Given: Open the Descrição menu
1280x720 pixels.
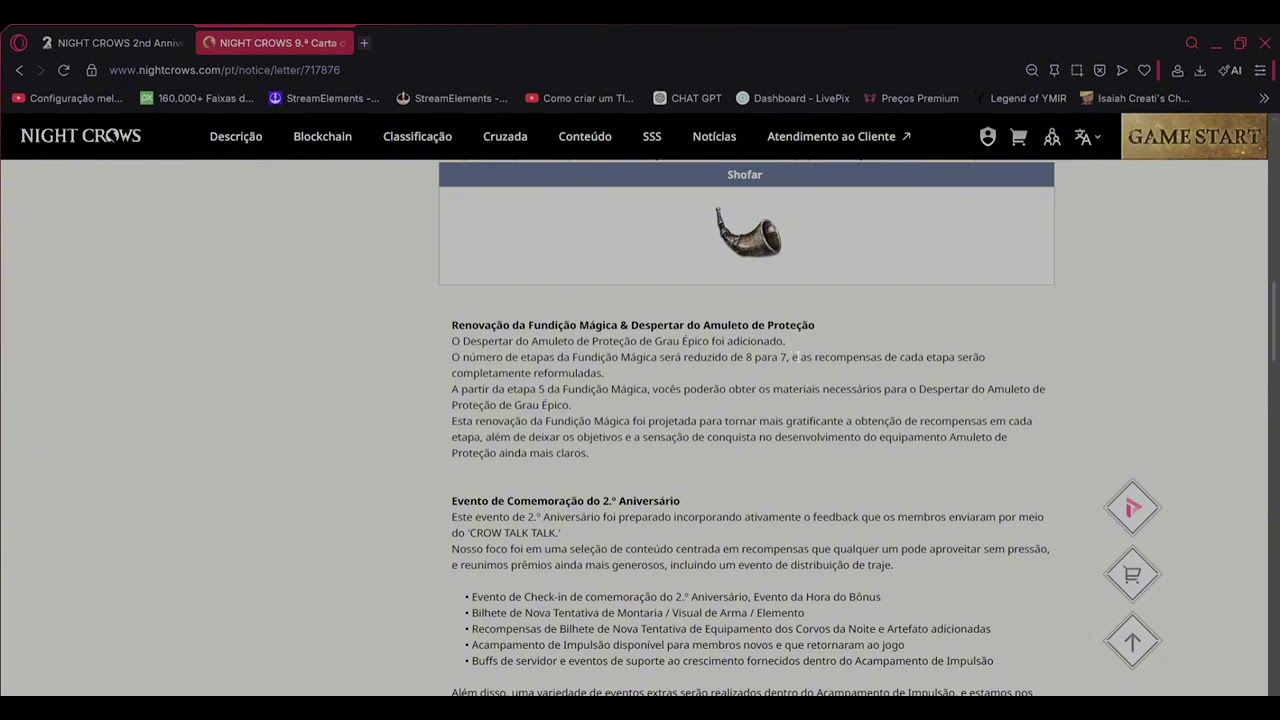Looking at the screenshot, I should coord(236,137).
